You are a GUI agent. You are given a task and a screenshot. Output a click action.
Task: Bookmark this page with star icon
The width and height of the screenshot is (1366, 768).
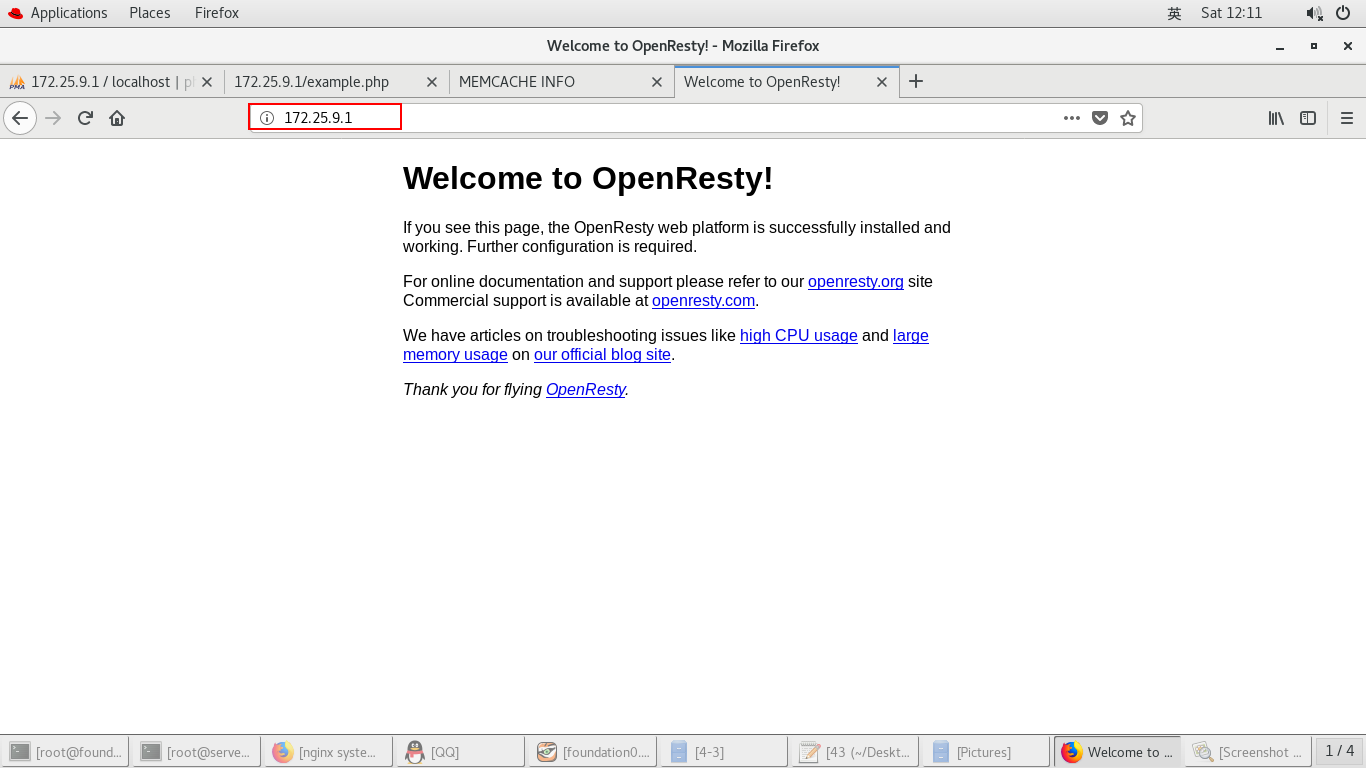point(1128,118)
